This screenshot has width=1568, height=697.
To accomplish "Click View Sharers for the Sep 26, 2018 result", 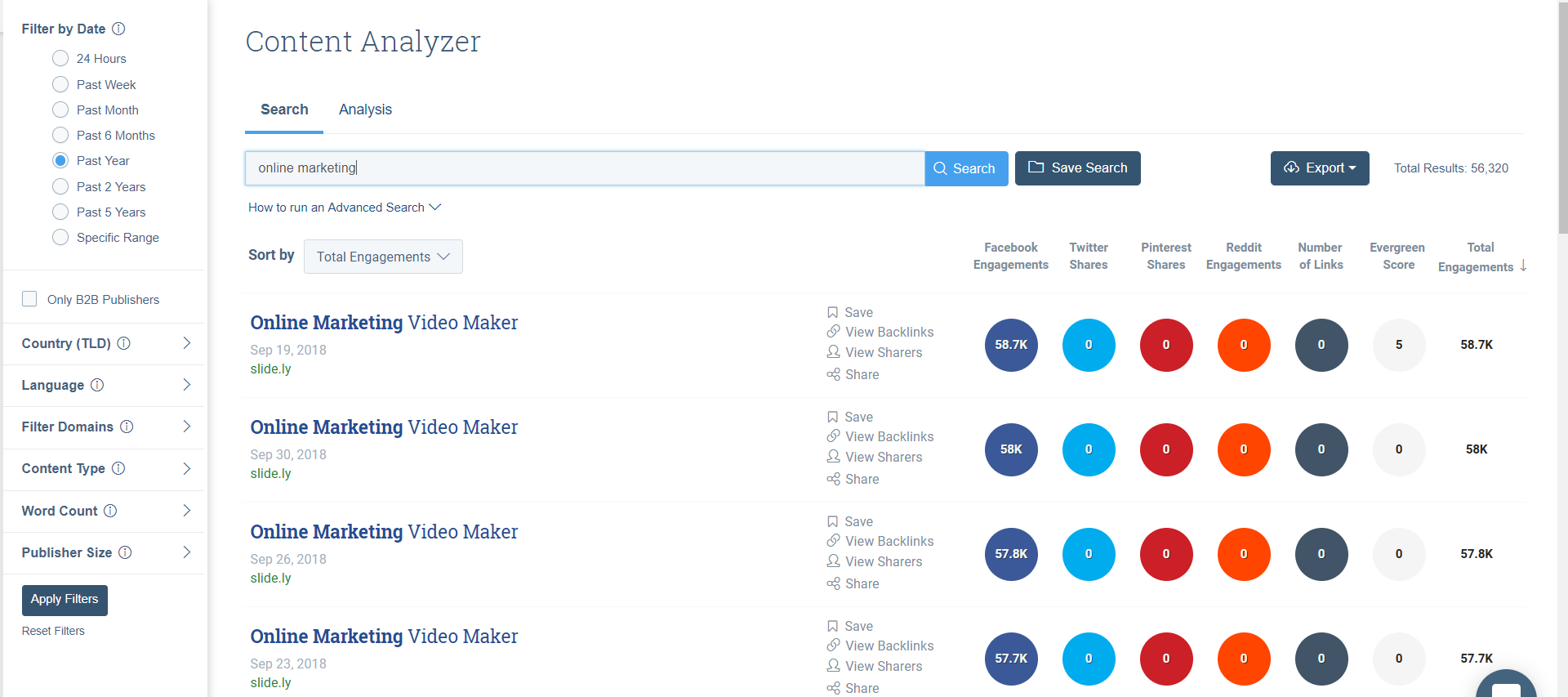I will click(875, 561).
